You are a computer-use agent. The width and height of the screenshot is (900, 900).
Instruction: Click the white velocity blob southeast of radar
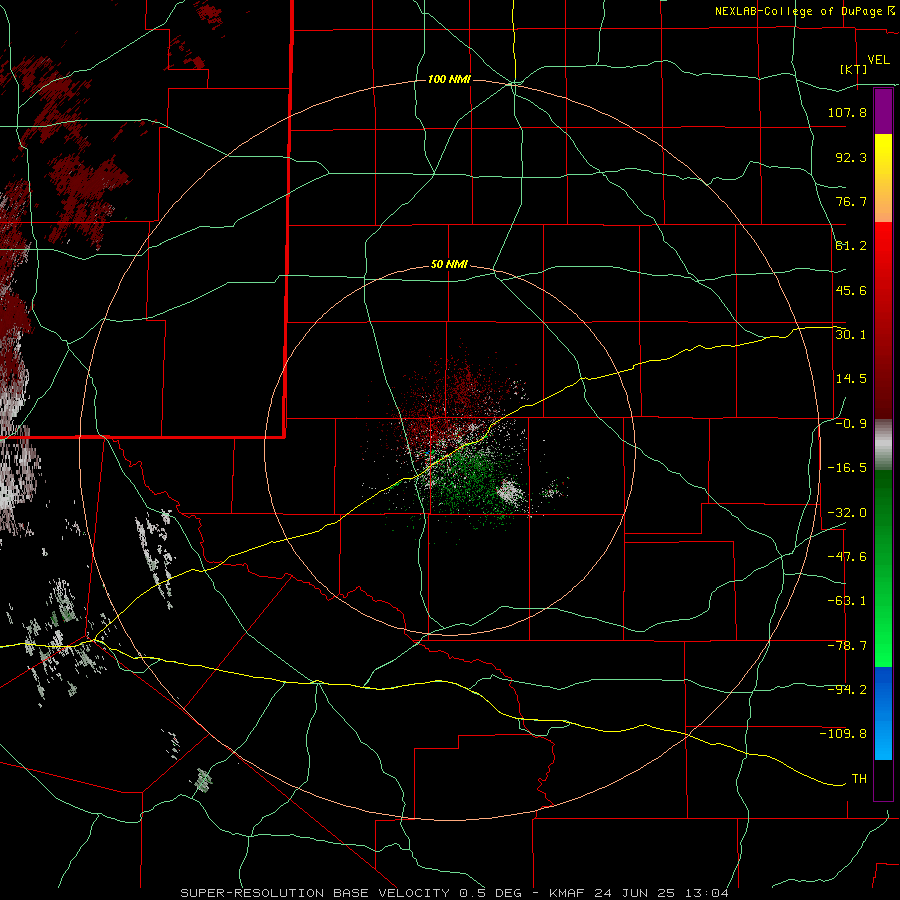click(x=510, y=492)
